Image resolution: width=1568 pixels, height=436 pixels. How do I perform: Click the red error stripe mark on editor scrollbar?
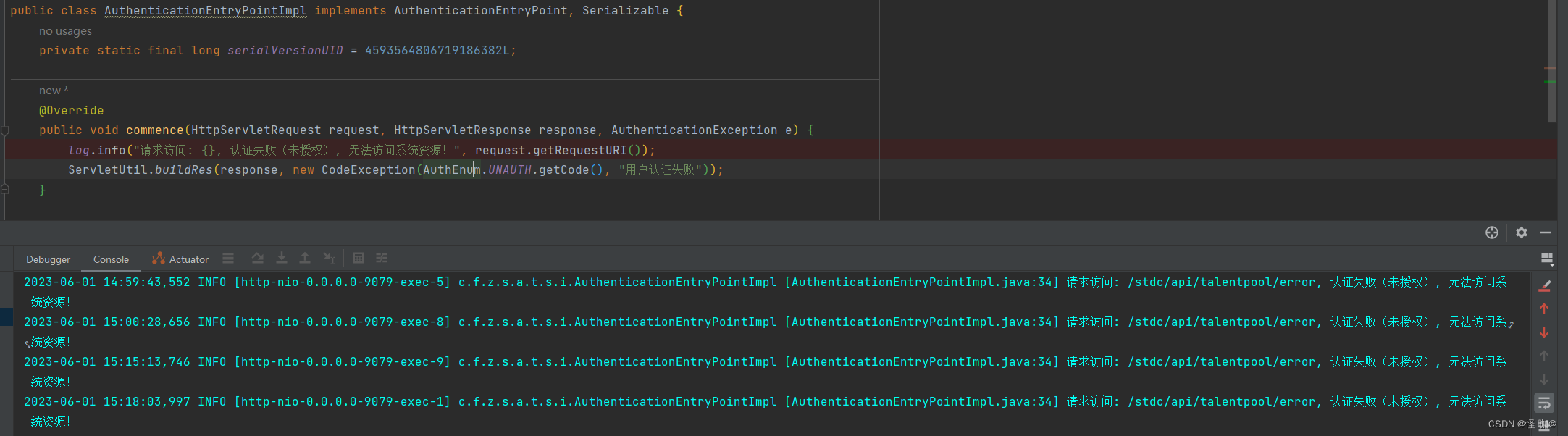[x=1550, y=68]
